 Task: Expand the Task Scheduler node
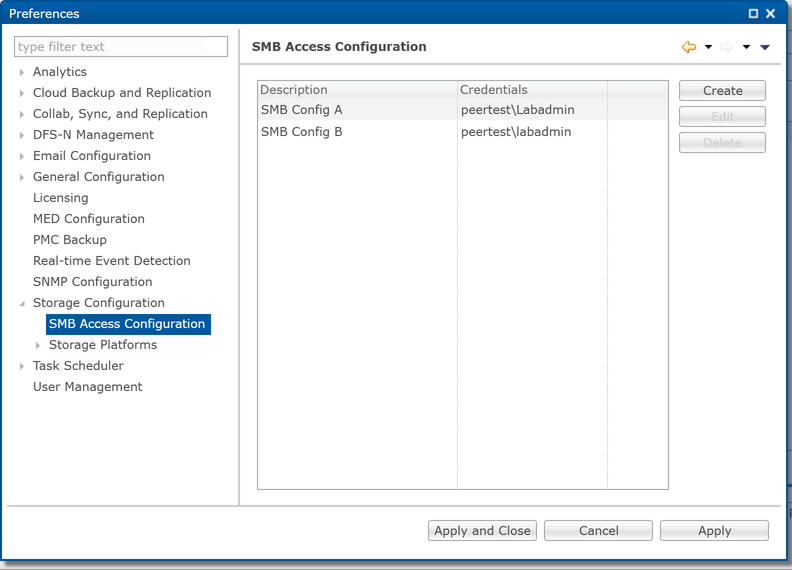22,366
